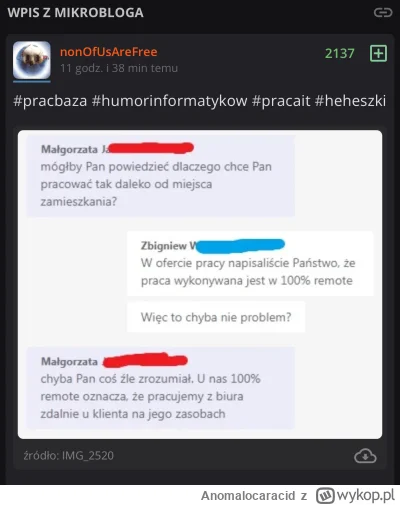The image size is (400, 505).
Task: Open the post timestamp '11 godz. i 38 min temu'
Action: pyautogui.click(x=119, y=68)
